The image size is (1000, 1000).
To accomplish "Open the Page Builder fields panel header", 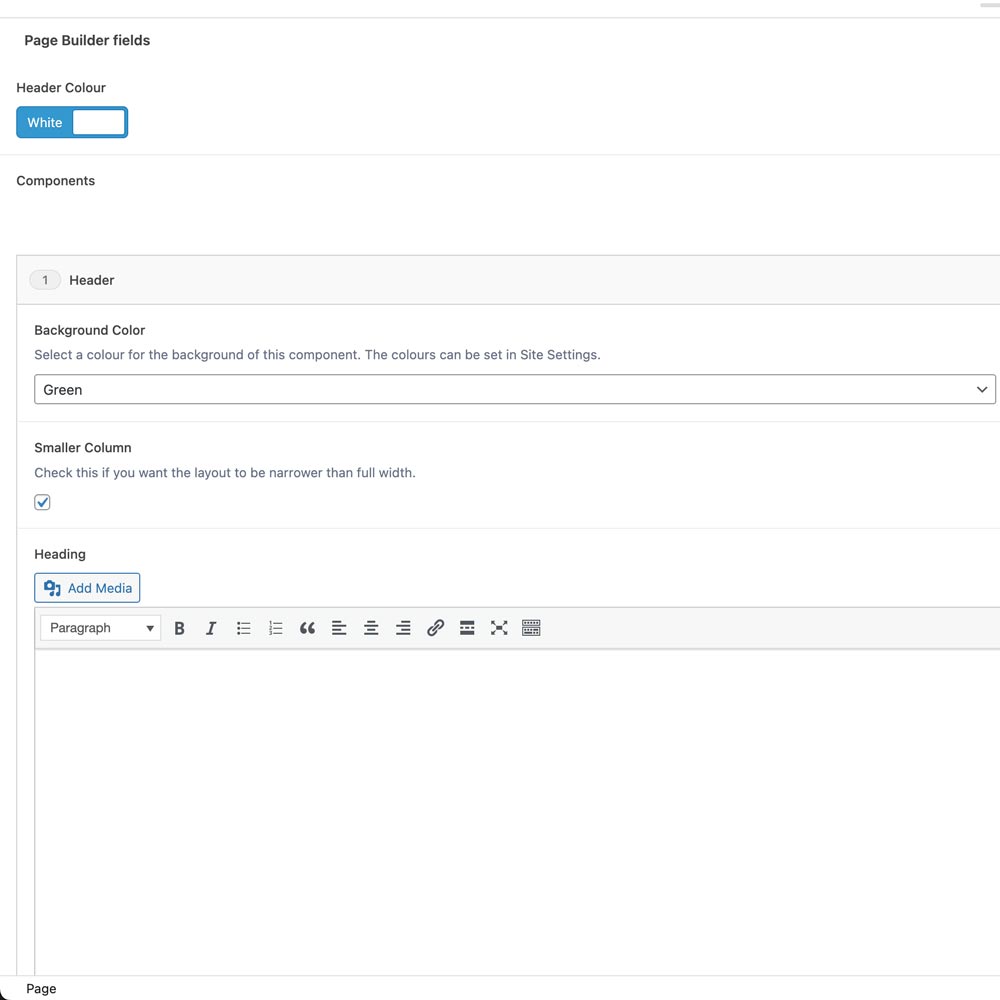I will coord(87,40).
